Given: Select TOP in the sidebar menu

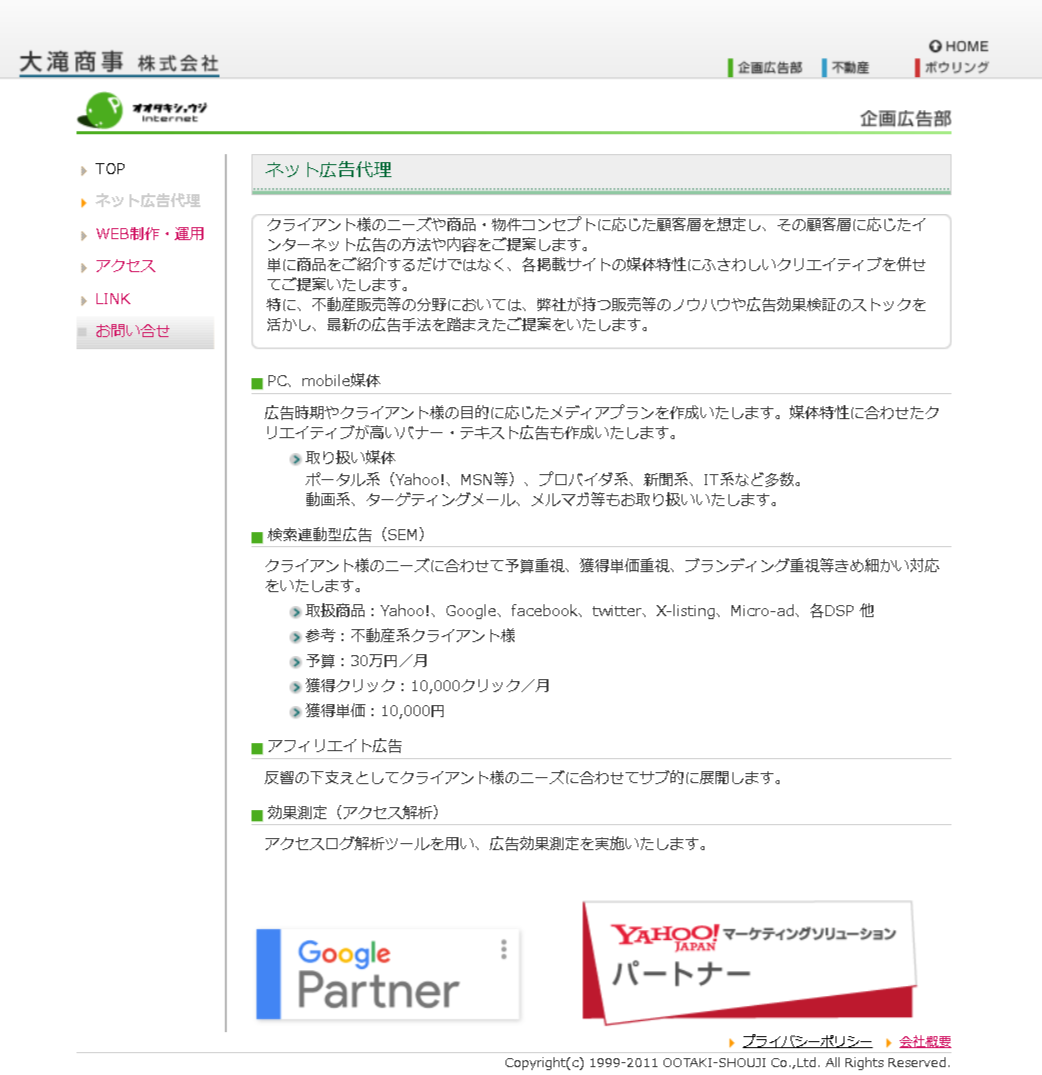Looking at the screenshot, I should (110, 169).
